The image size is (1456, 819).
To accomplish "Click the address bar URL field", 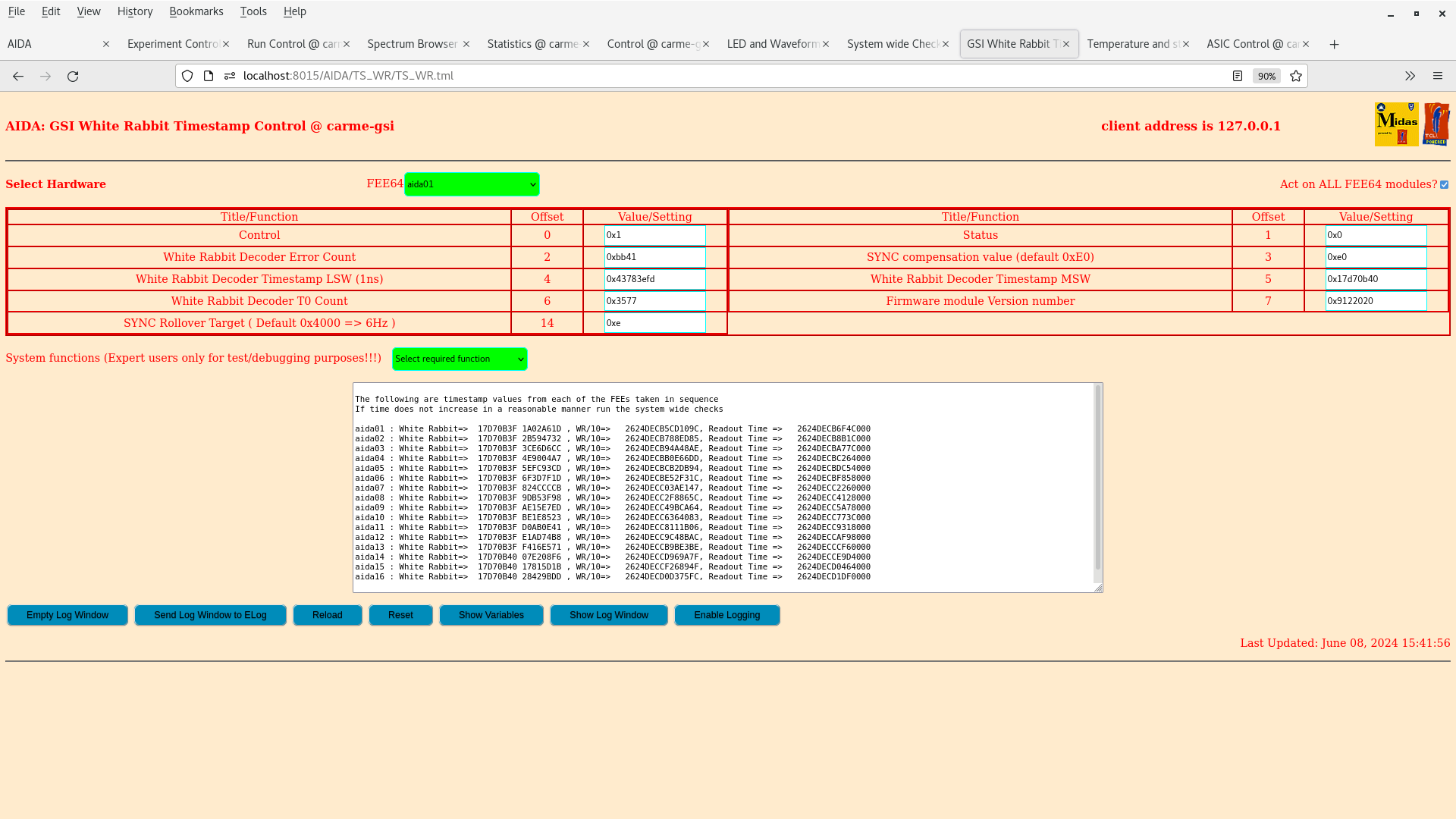I will [x=728, y=76].
